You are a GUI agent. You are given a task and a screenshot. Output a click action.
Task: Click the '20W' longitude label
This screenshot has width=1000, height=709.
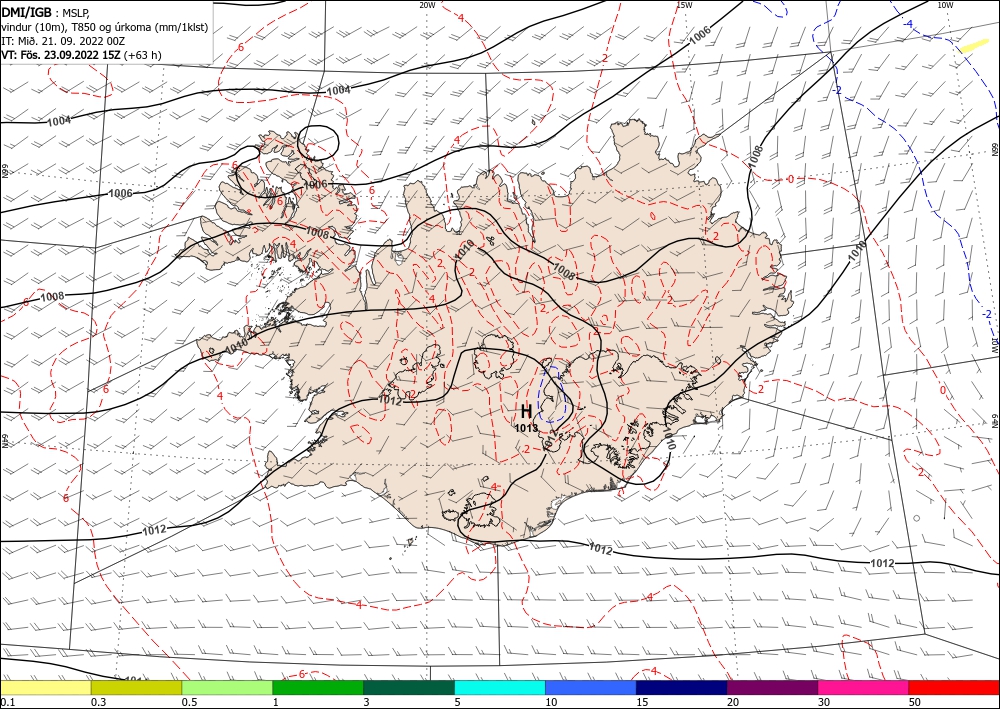[427, 5]
